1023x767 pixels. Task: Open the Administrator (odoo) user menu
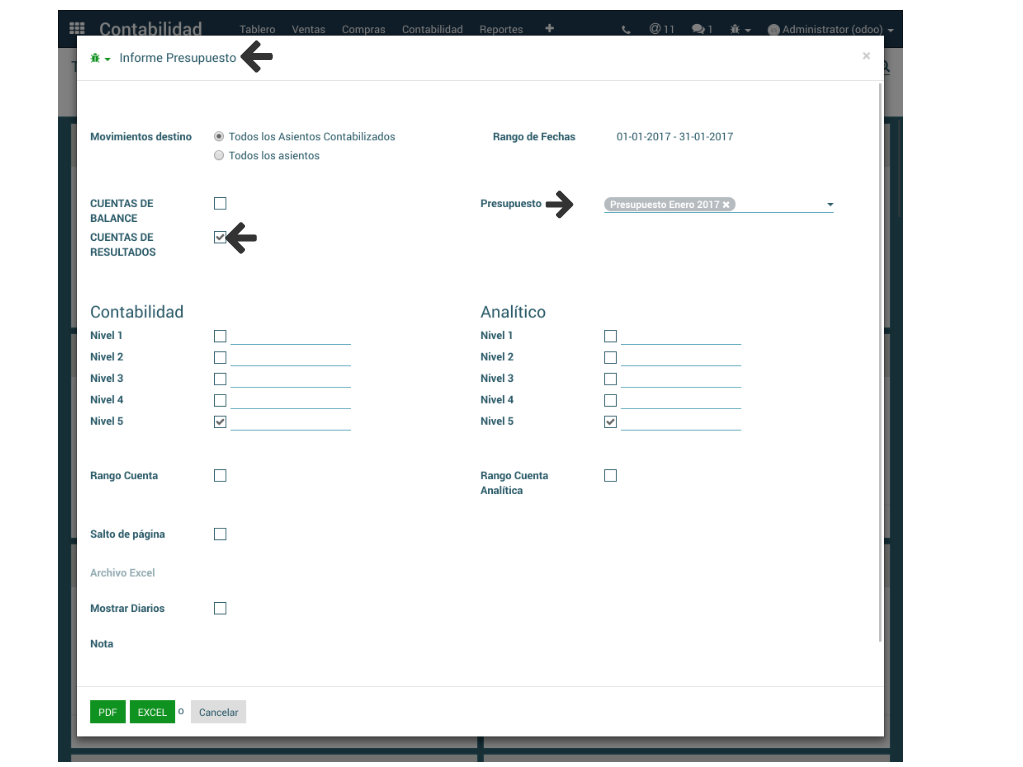[830, 30]
